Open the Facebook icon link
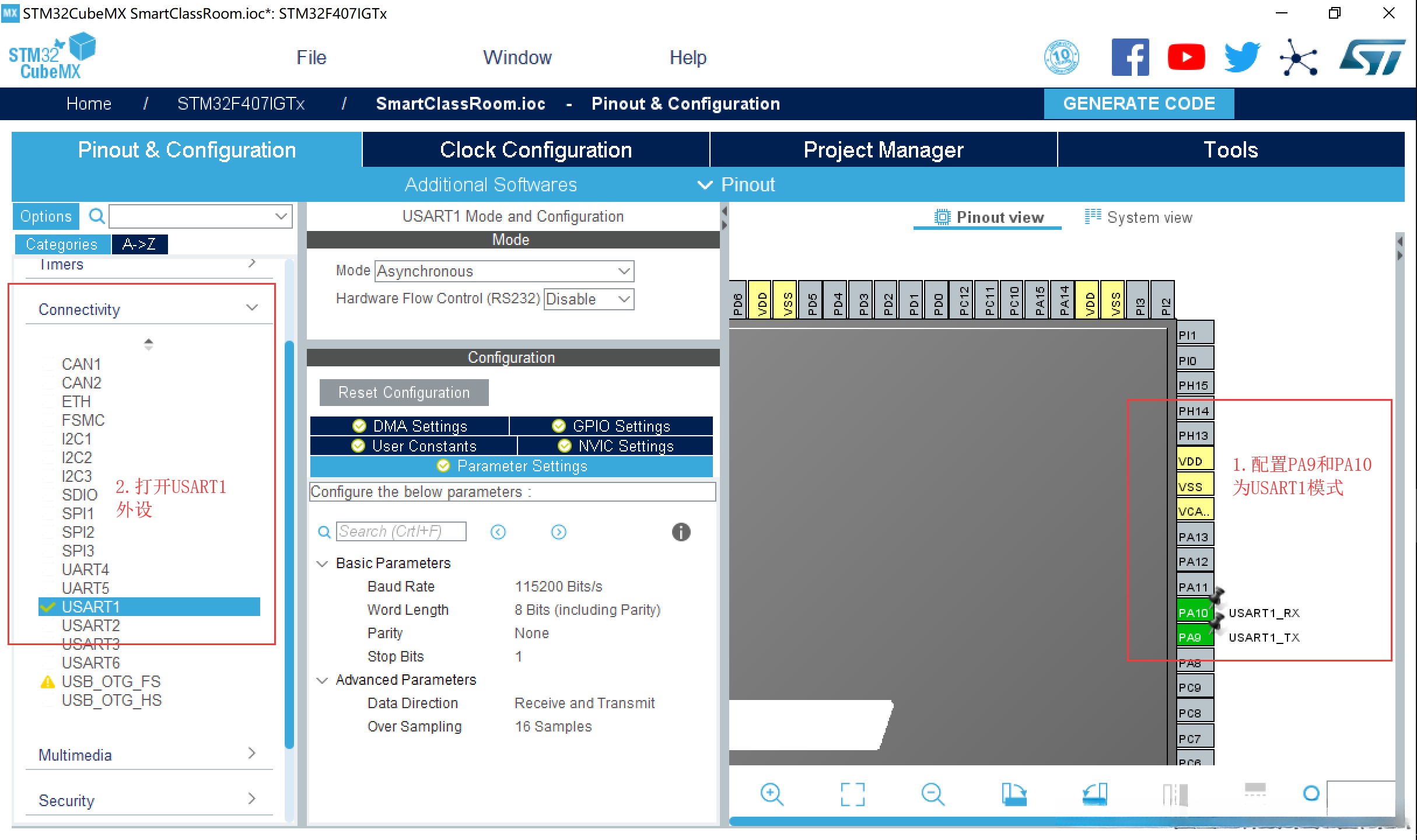Viewport: 1417px width, 840px height. 1129,57
